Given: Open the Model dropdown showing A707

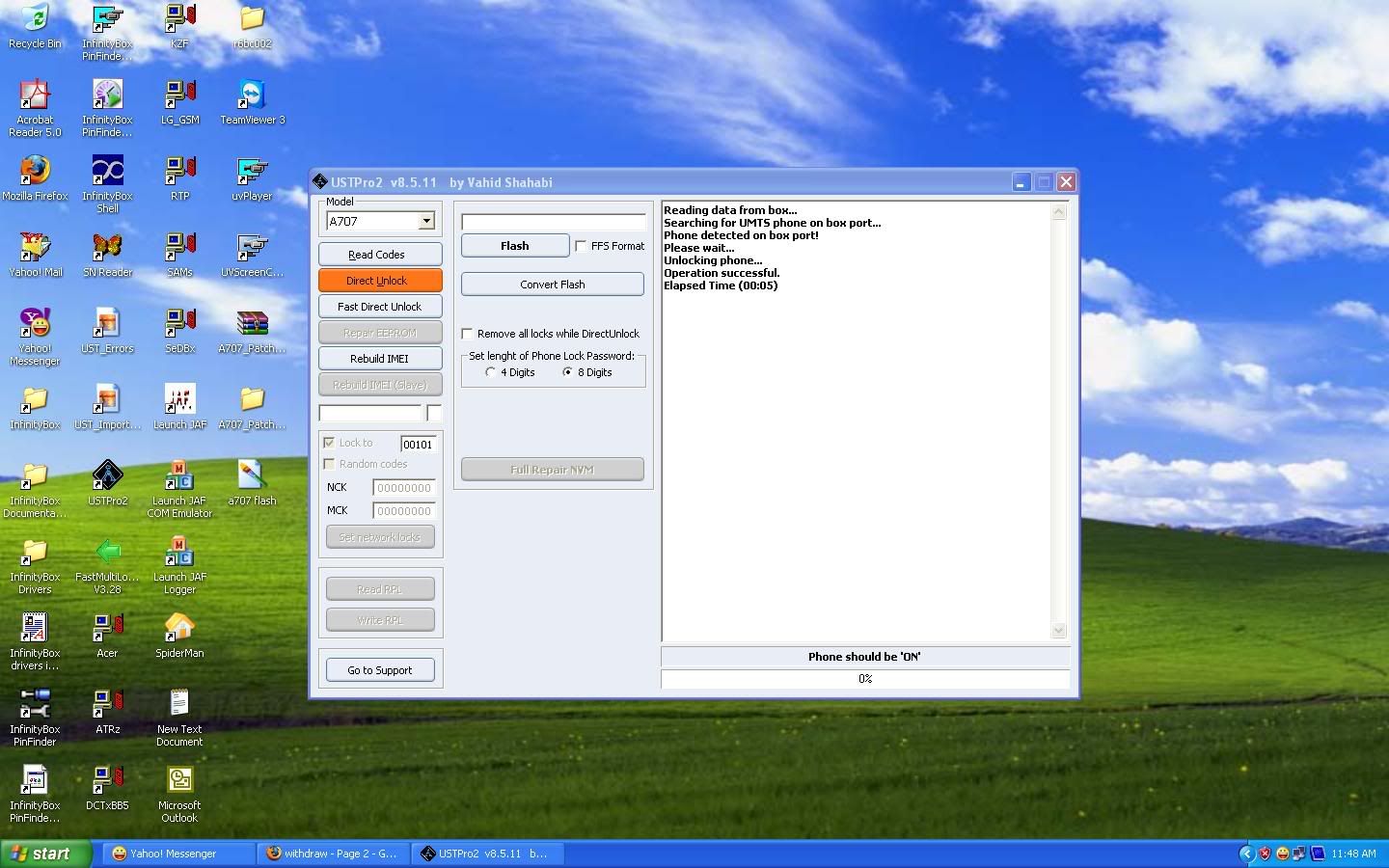Looking at the screenshot, I should (426, 222).
